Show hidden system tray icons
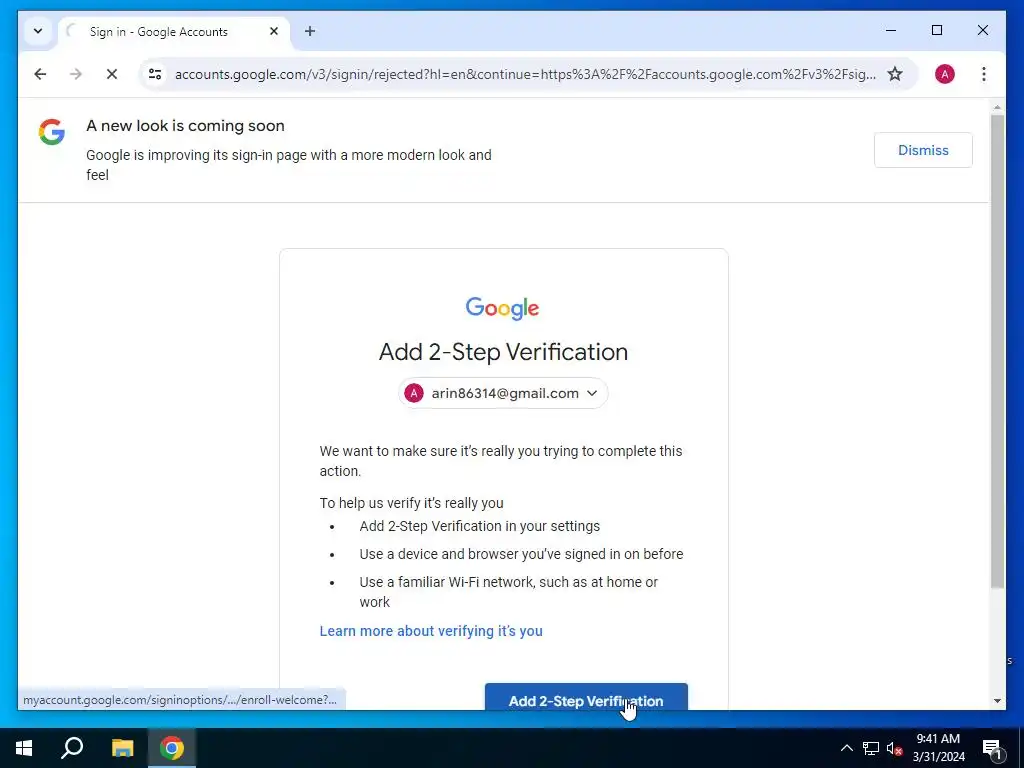Image resolution: width=1024 pixels, height=768 pixels. pos(846,748)
